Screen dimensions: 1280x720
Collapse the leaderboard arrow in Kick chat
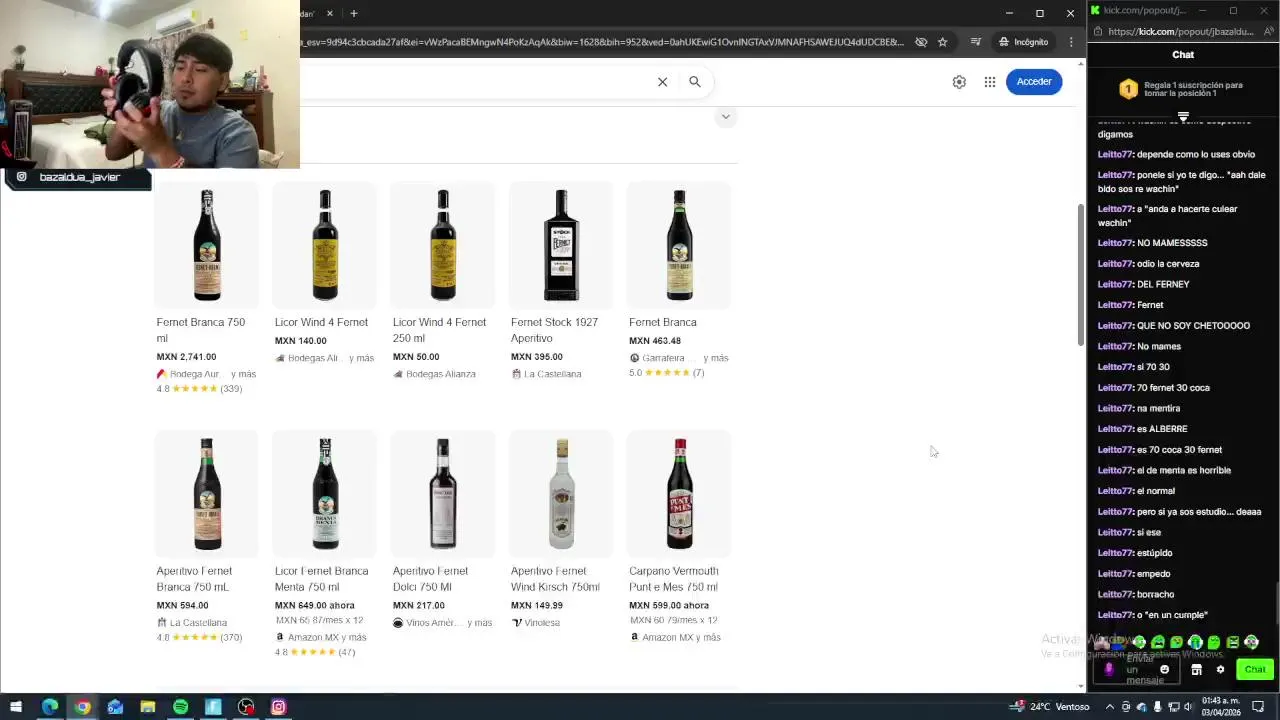[1183, 117]
